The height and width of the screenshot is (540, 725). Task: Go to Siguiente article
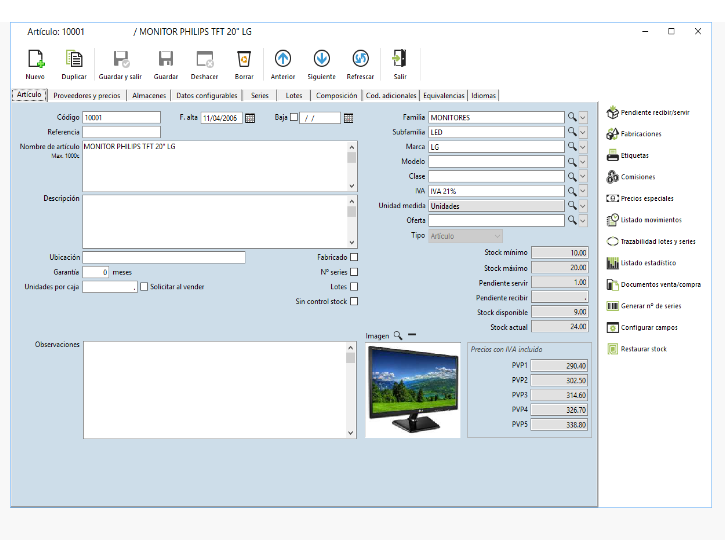[322, 59]
